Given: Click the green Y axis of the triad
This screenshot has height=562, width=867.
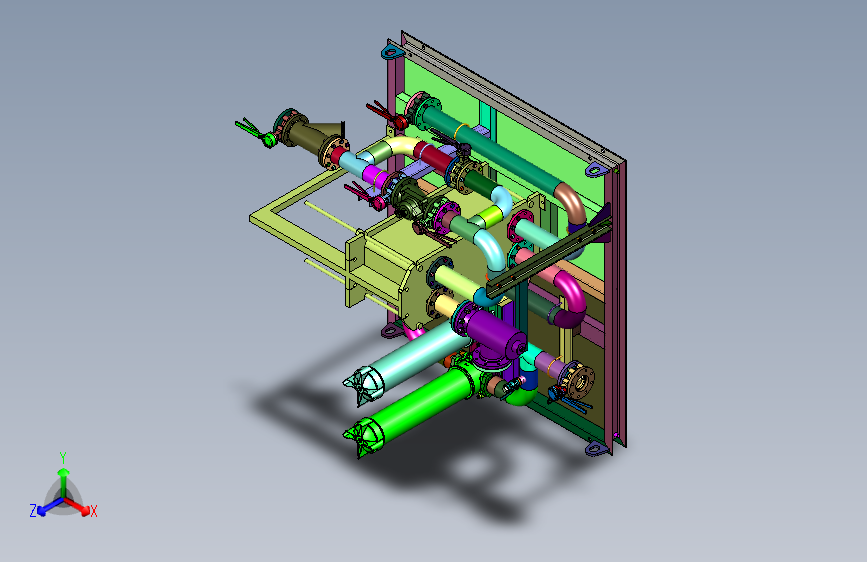Looking at the screenshot, I should pyautogui.click(x=64, y=482).
